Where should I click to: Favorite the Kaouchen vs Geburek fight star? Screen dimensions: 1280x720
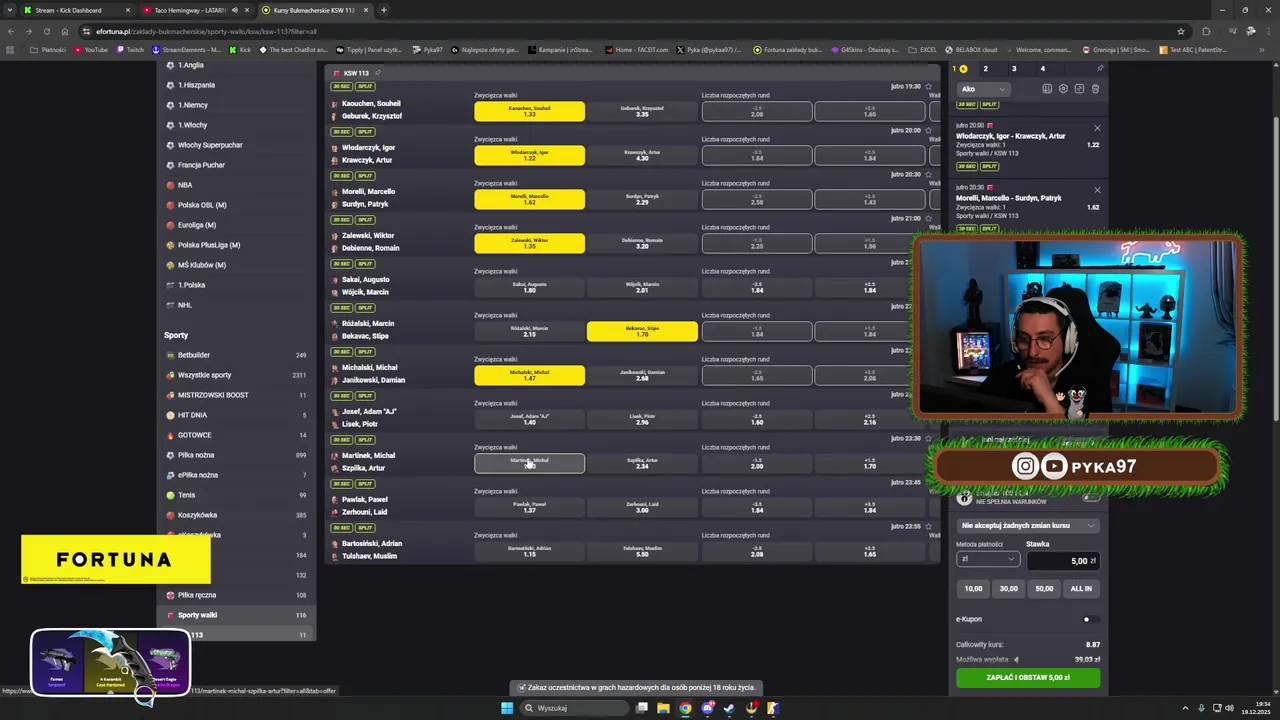[x=928, y=86]
